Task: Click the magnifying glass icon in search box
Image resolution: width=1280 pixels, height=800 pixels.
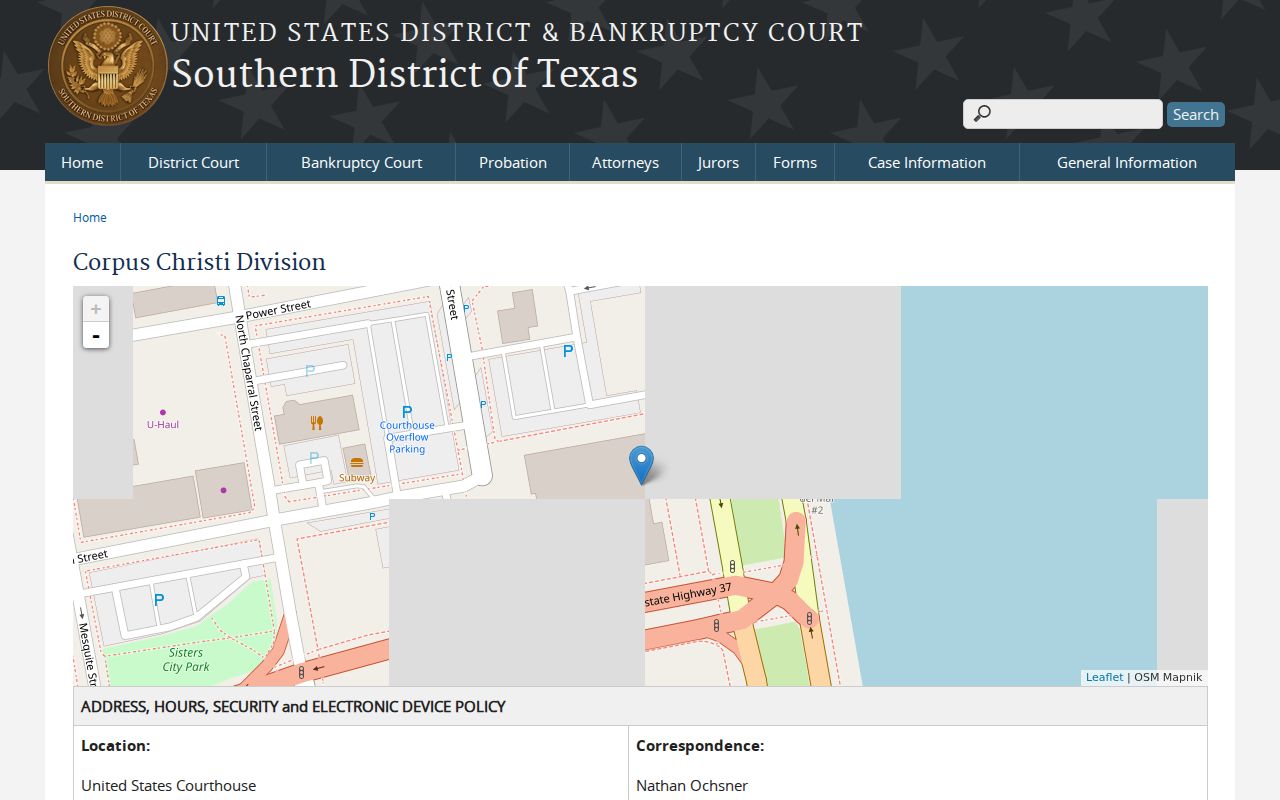Action: click(982, 114)
